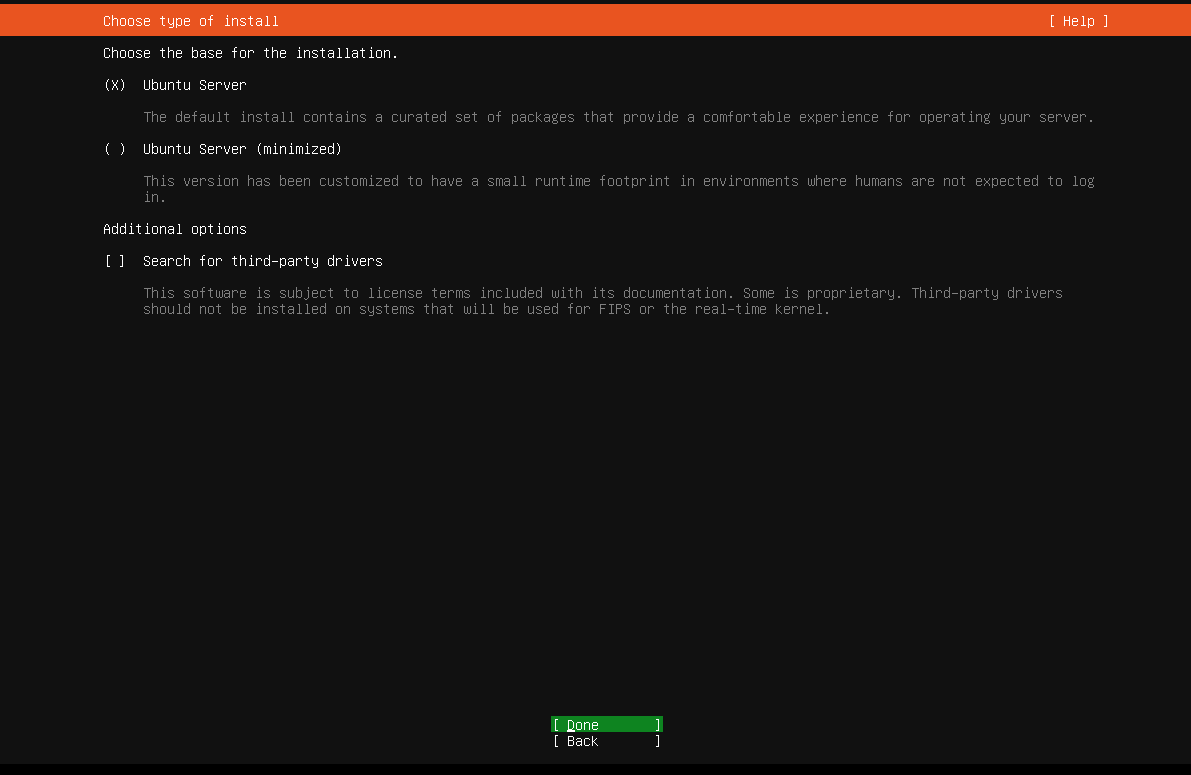Choose Ubuntu Server (minimized) install base
This screenshot has height=775, width=1191.
(x=223, y=149)
